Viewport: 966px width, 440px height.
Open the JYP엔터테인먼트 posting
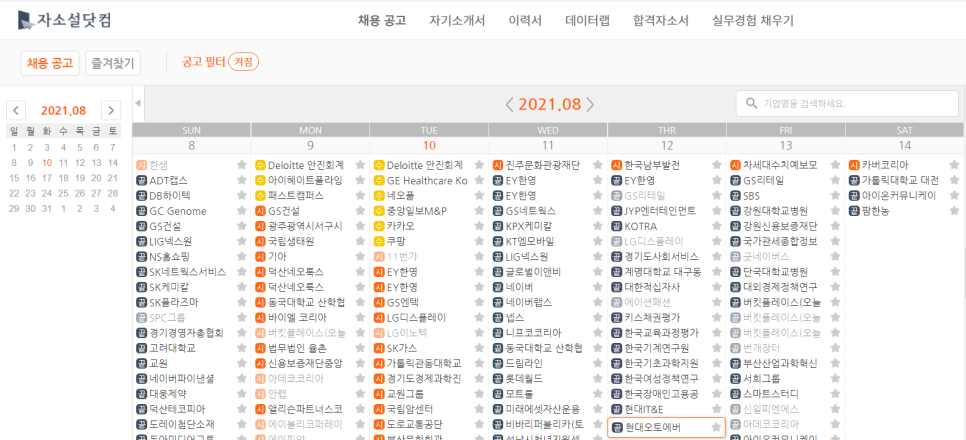point(660,211)
